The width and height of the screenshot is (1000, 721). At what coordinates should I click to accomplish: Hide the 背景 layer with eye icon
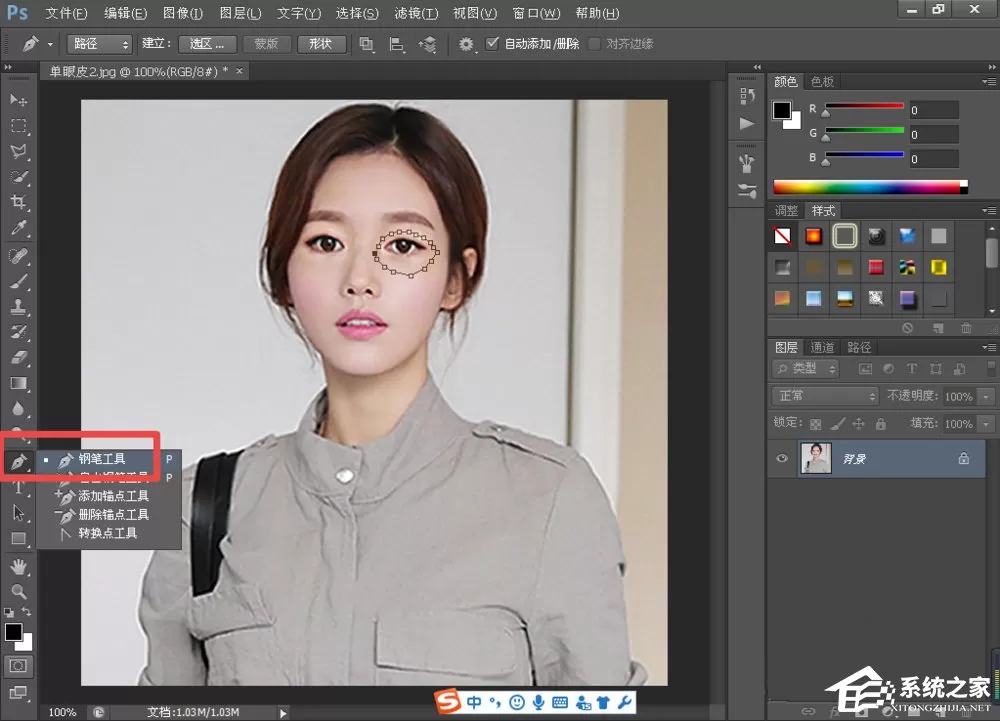click(x=782, y=458)
